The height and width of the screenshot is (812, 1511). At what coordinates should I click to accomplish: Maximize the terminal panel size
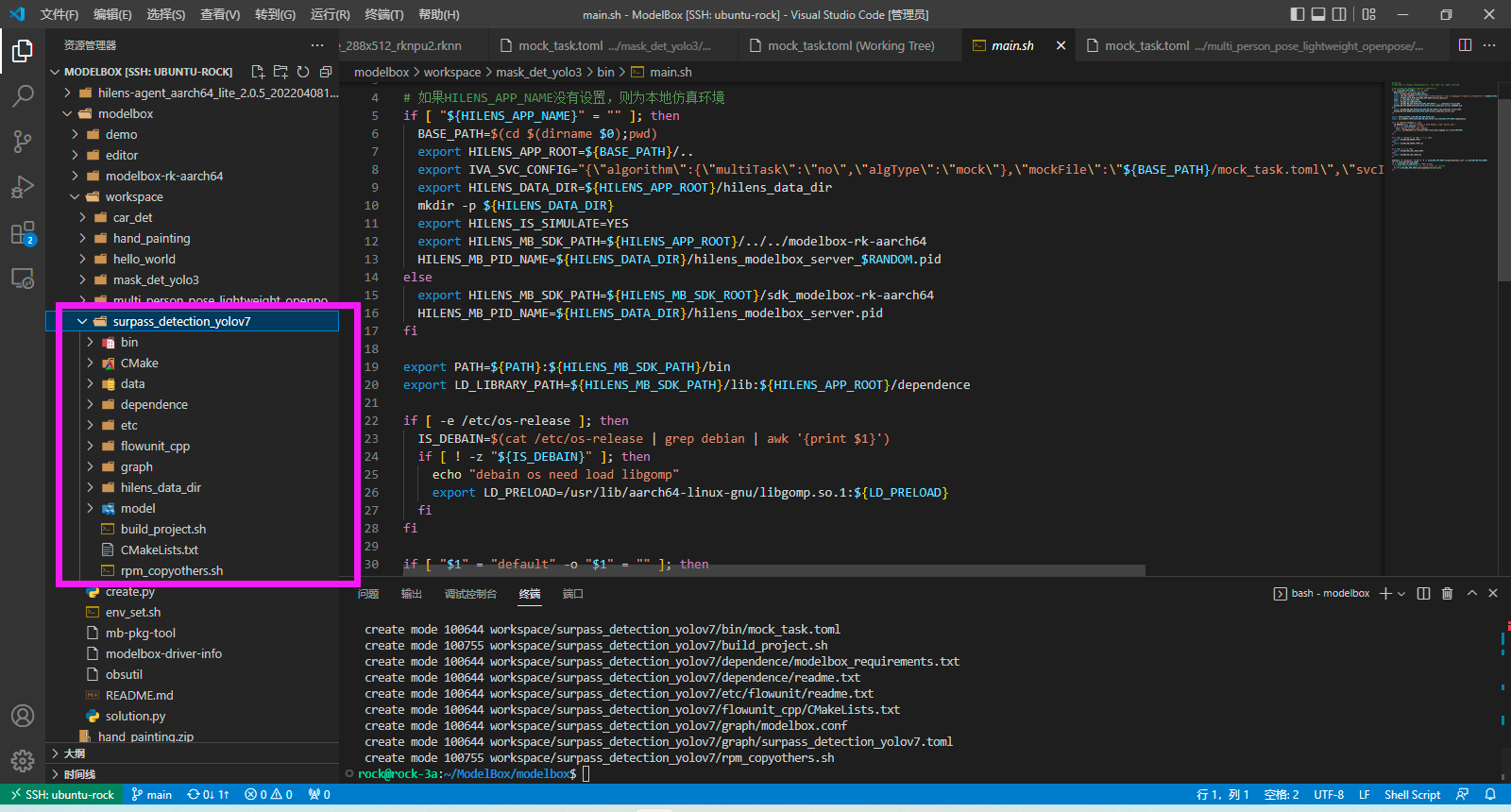pos(1471,593)
